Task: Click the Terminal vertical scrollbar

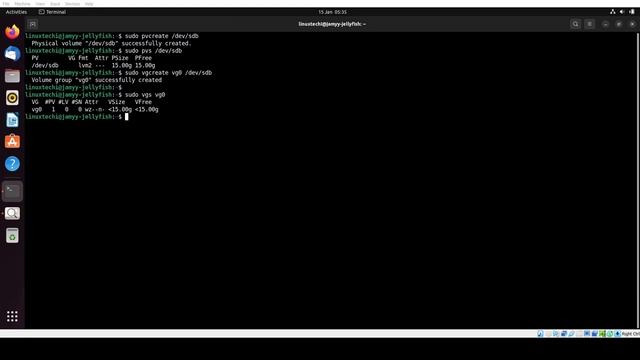Action: [638, 180]
